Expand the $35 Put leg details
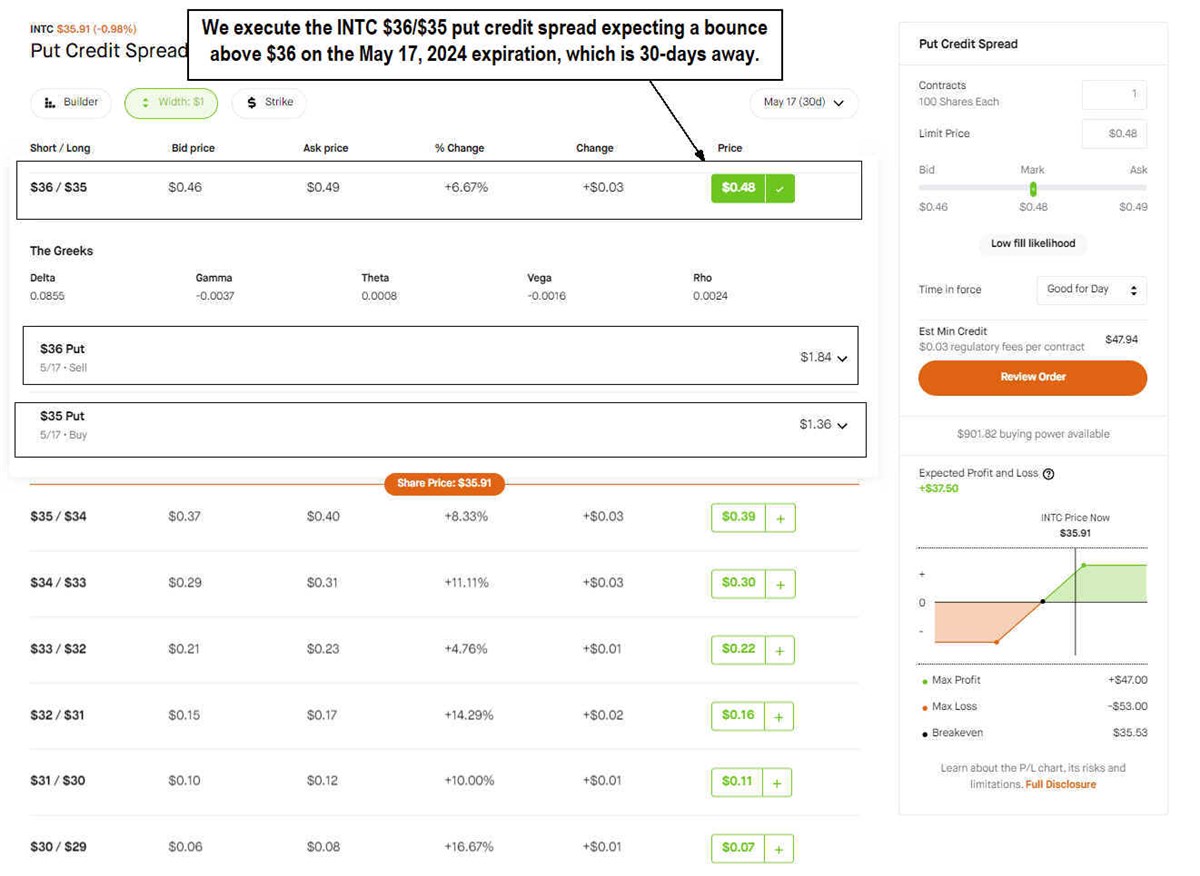1200x876 pixels. pyautogui.click(x=842, y=425)
